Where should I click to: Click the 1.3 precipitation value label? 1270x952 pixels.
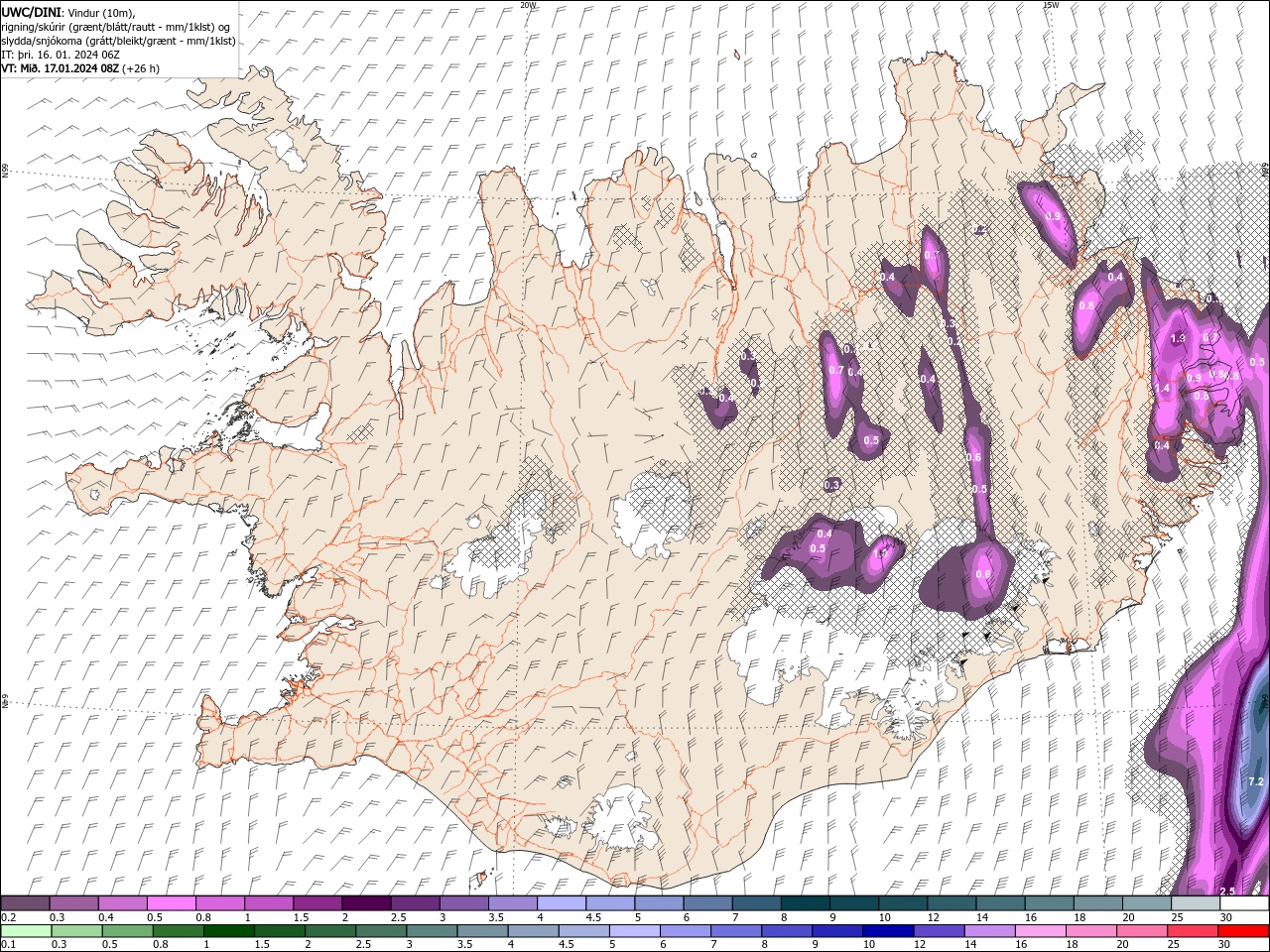pyautogui.click(x=1178, y=338)
